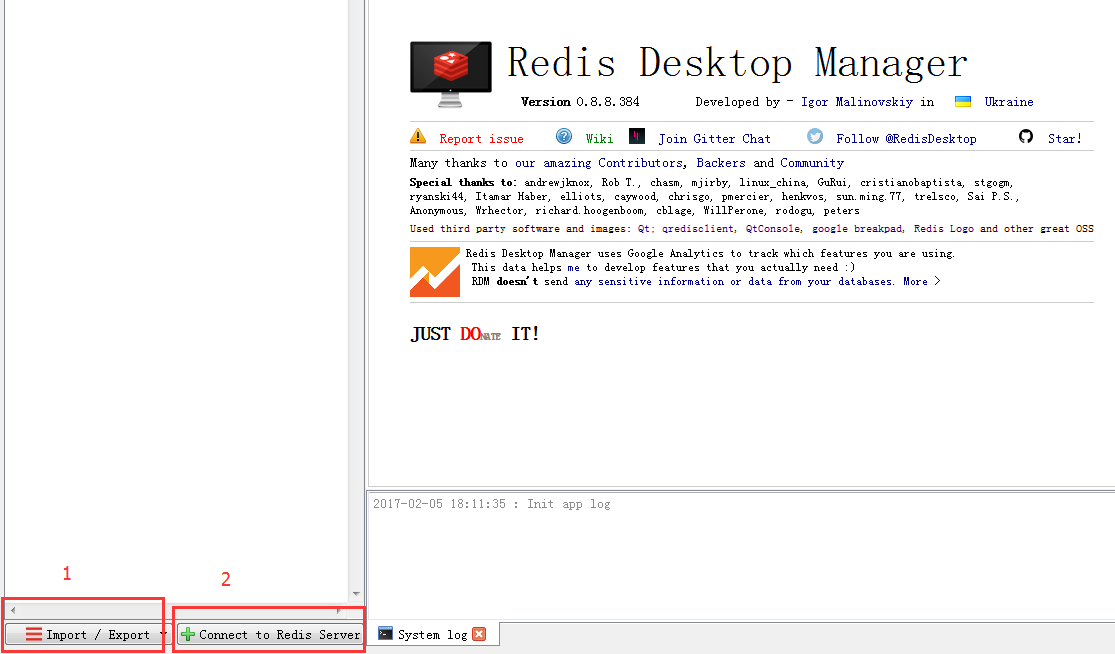Click the Gitter chat icon
1115x654 pixels.
pyautogui.click(x=636, y=136)
